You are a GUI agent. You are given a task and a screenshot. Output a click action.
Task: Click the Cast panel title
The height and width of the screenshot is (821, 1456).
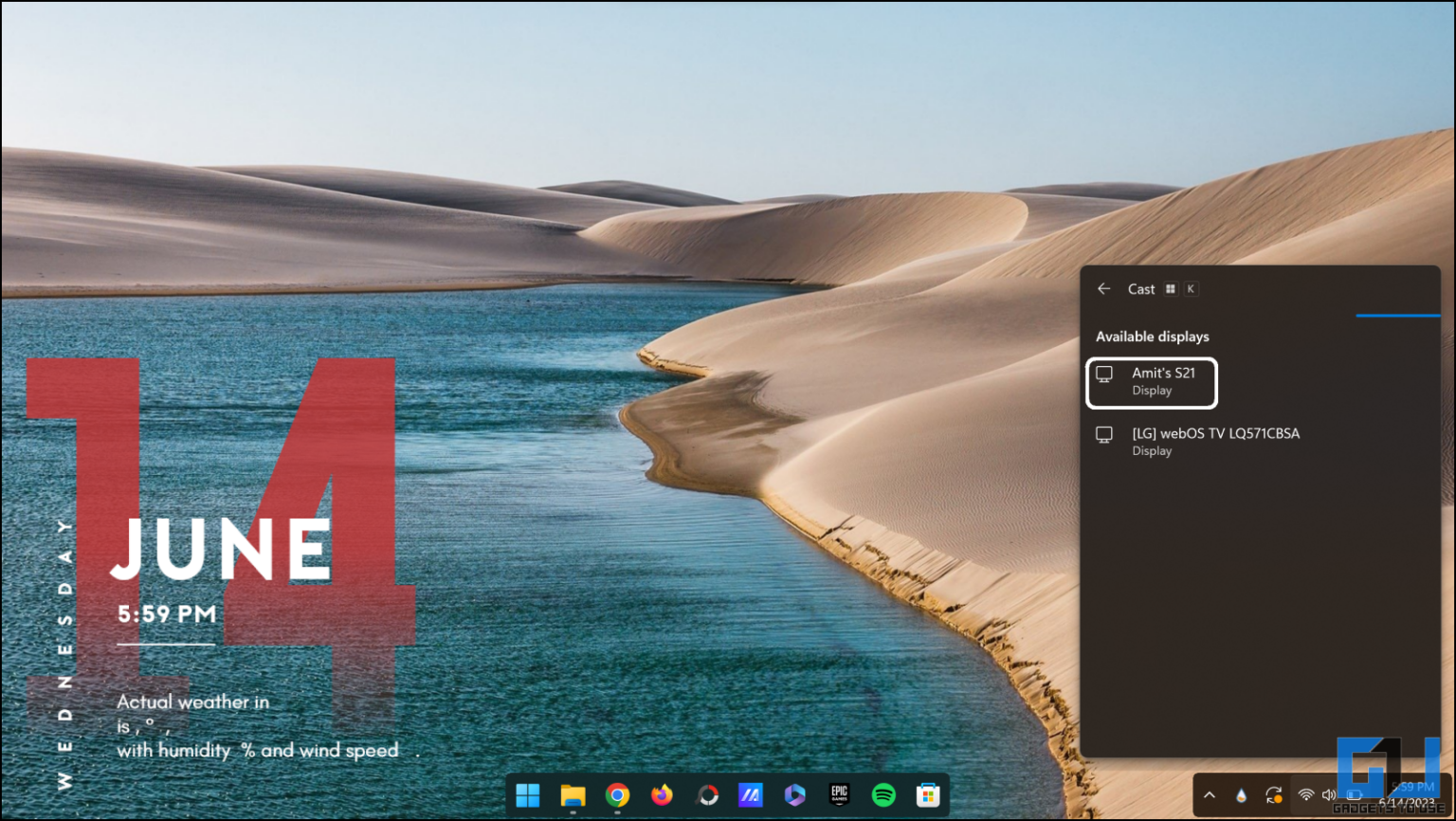point(1141,288)
